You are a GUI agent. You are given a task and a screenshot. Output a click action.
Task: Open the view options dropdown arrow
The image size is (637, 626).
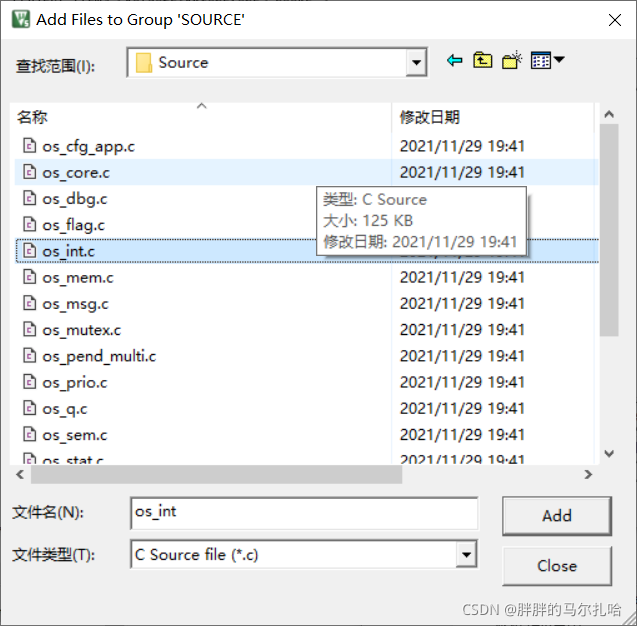559,60
